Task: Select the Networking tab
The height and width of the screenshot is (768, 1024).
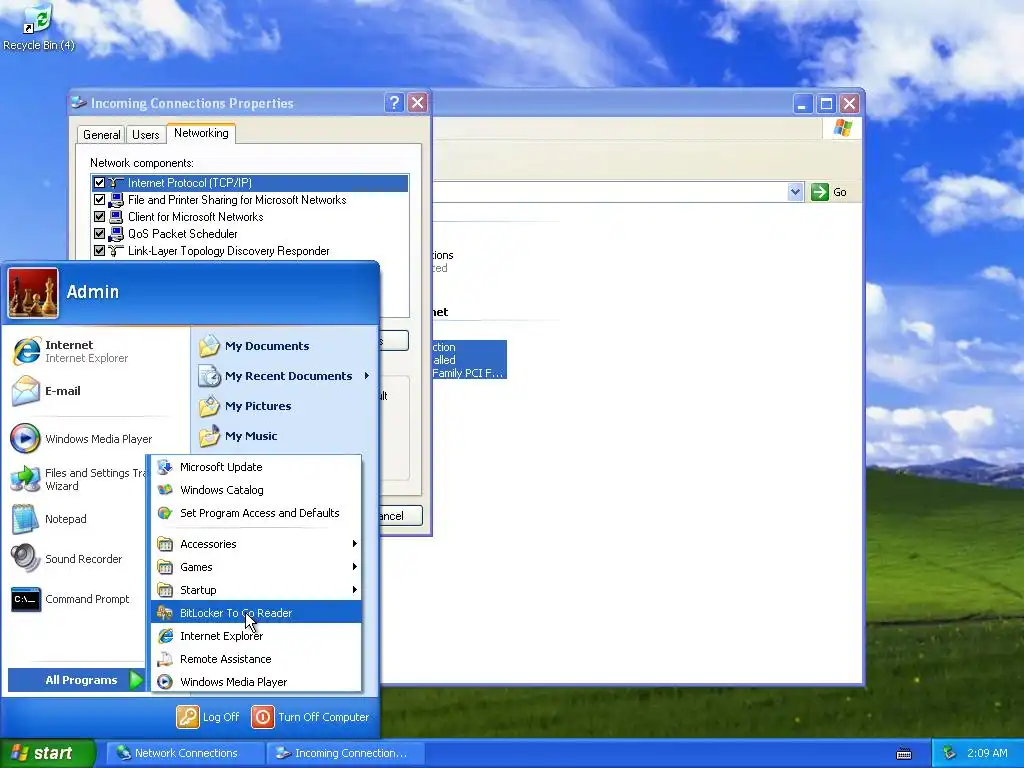Action: (x=201, y=133)
